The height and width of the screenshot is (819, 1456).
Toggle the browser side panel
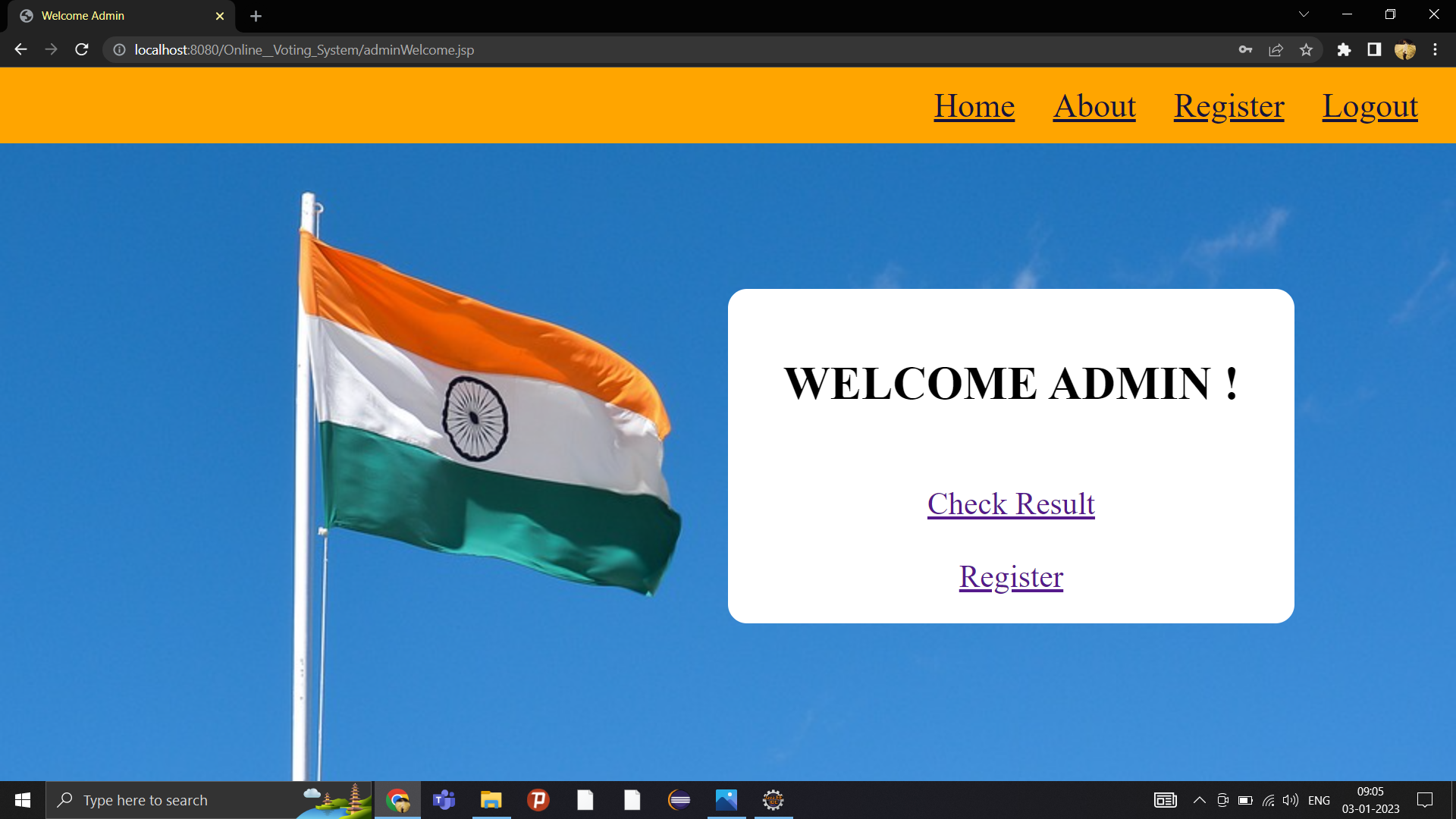tap(1374, 49)
